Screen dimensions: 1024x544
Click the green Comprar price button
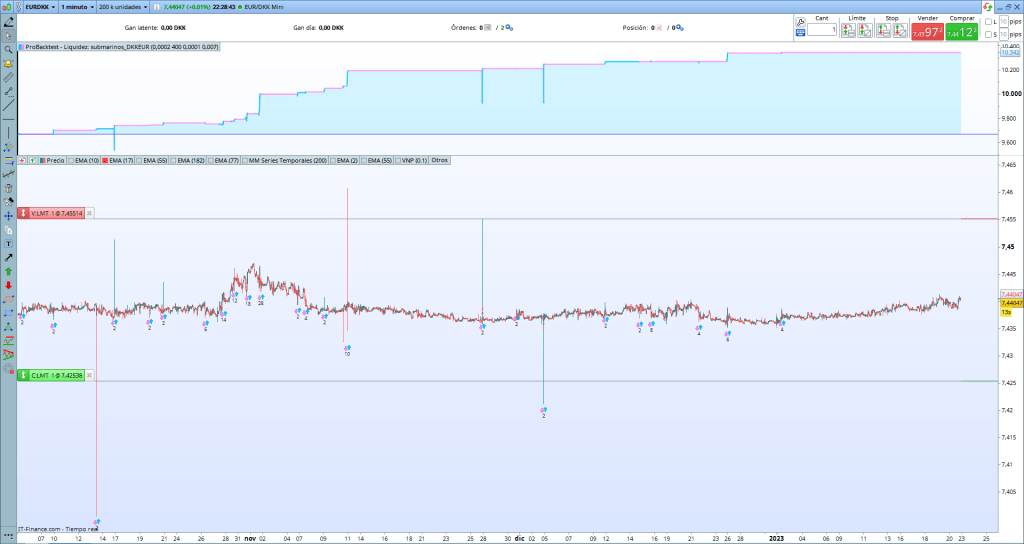coord(960,31)
